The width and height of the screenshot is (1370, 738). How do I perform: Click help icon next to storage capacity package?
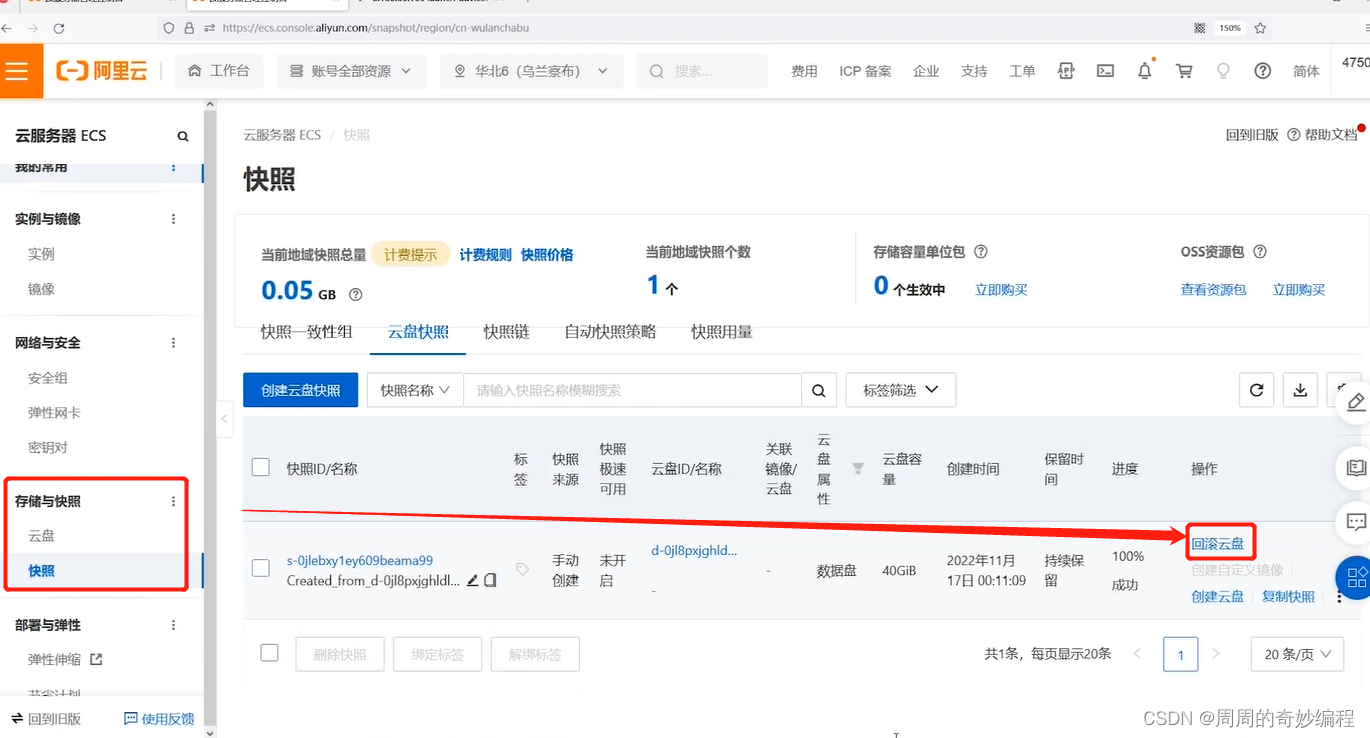pyautogui.click(x=981, y=252)
